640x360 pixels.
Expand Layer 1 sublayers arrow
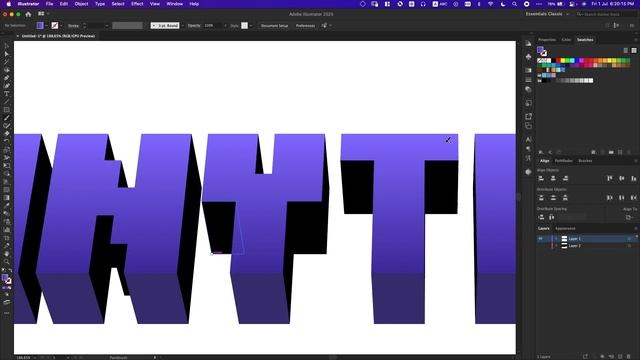click(x=556, y=239)
